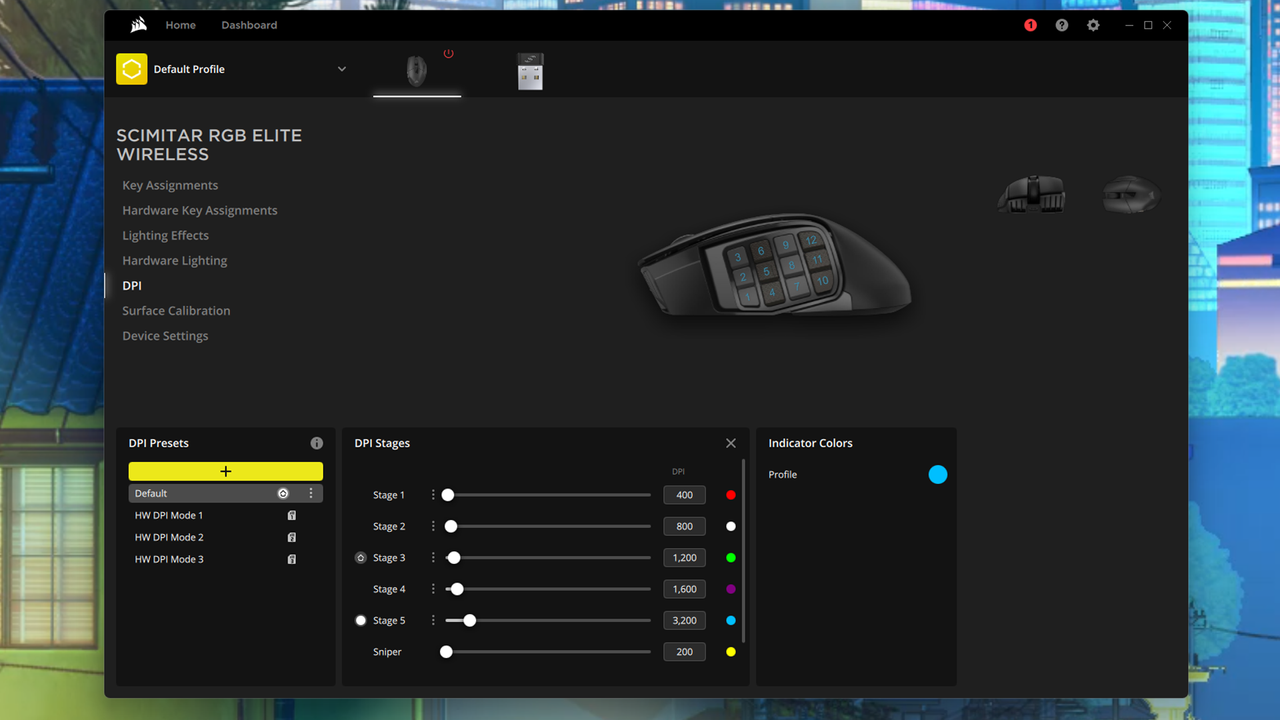Change the Stage 3 green color swatch
The height and width of the screenshot is (720, 1280).
pyautogui.click(x=731, y=558)
